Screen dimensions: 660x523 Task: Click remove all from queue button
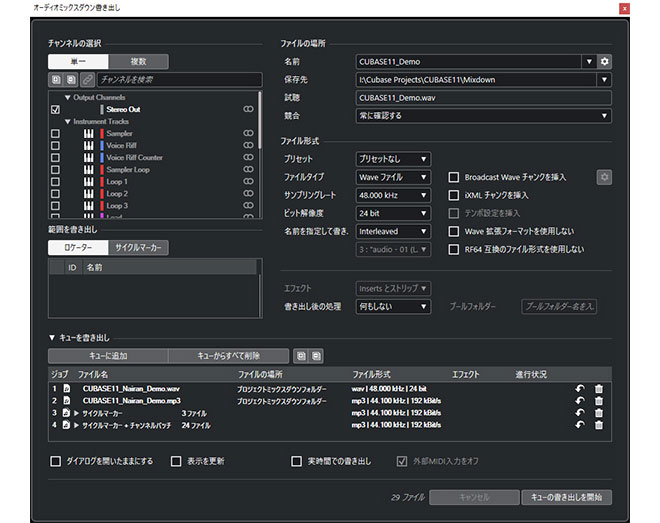pyautogui.click(x=229, y=356)
